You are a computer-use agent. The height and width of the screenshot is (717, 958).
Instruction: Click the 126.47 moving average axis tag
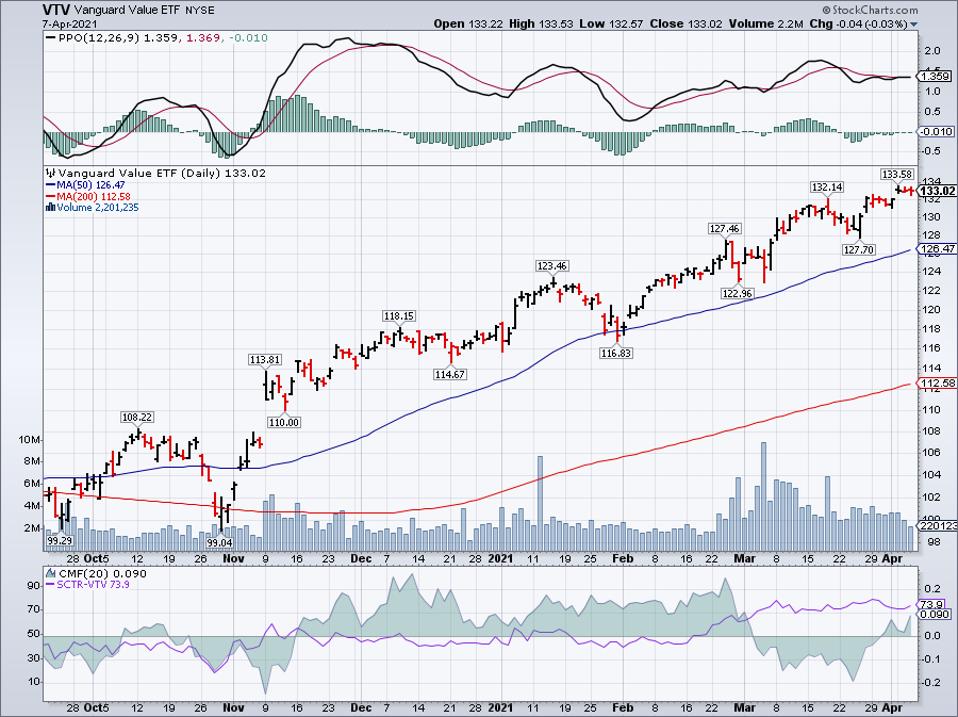click(x=938, y=249)
